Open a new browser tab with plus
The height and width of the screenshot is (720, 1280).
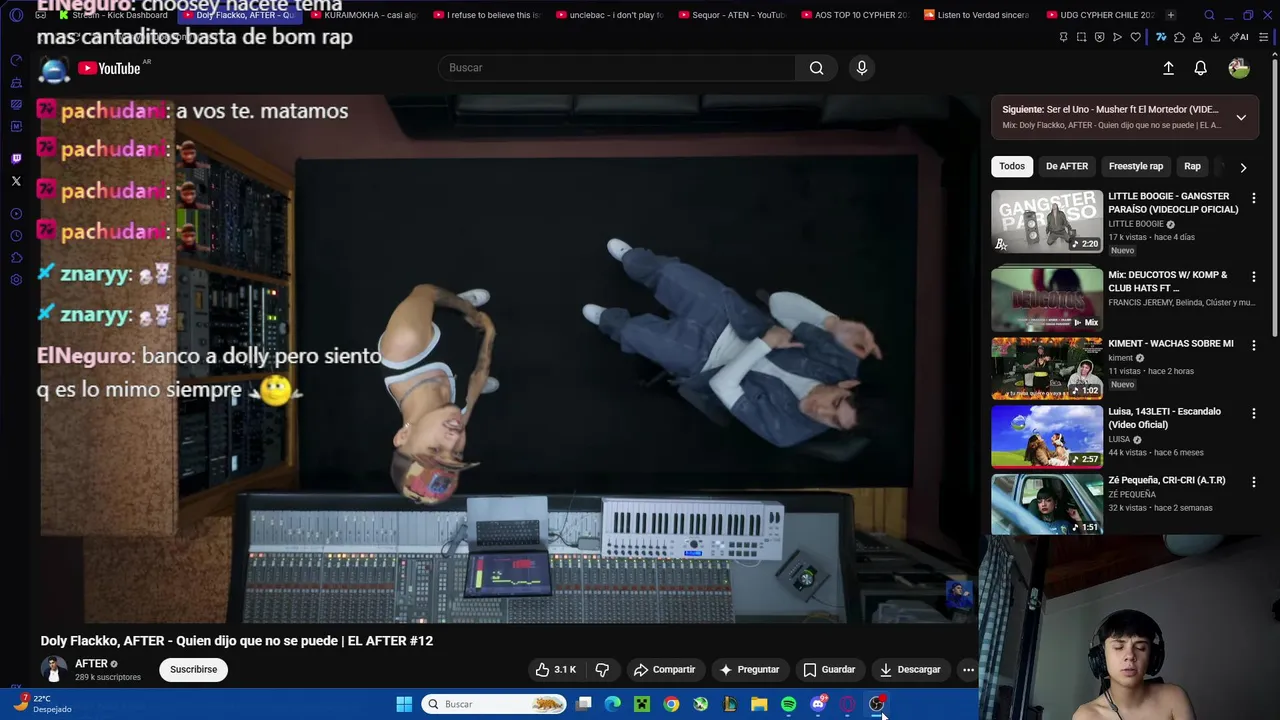click(x=1171, y=15)
